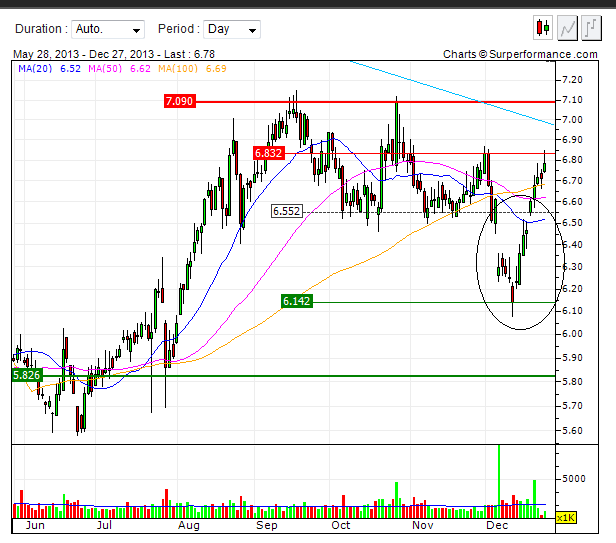Open the Period dropdown set to Day

pyautogui.click(x=232, y=29)
